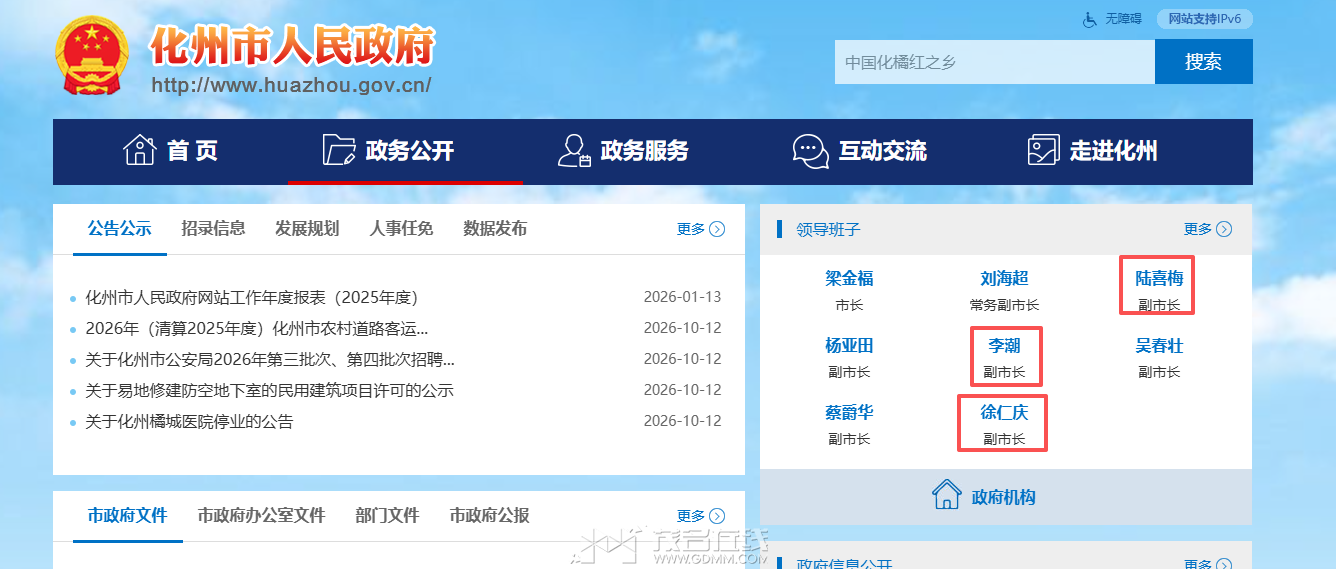Click the 常务副市长 title under 刘海超
The height and width of the screenshot is (569, 1336).
(1004, 305)
